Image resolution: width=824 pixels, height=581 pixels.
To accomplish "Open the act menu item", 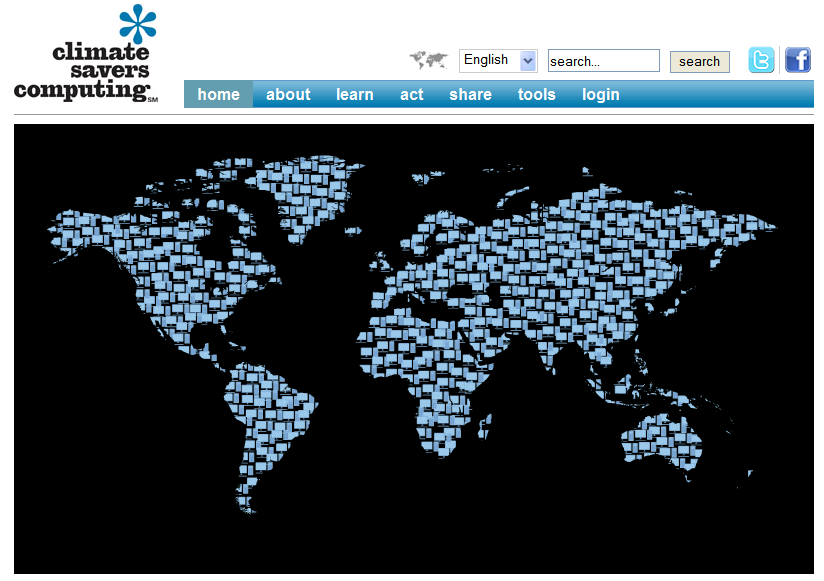I will 411,95.
